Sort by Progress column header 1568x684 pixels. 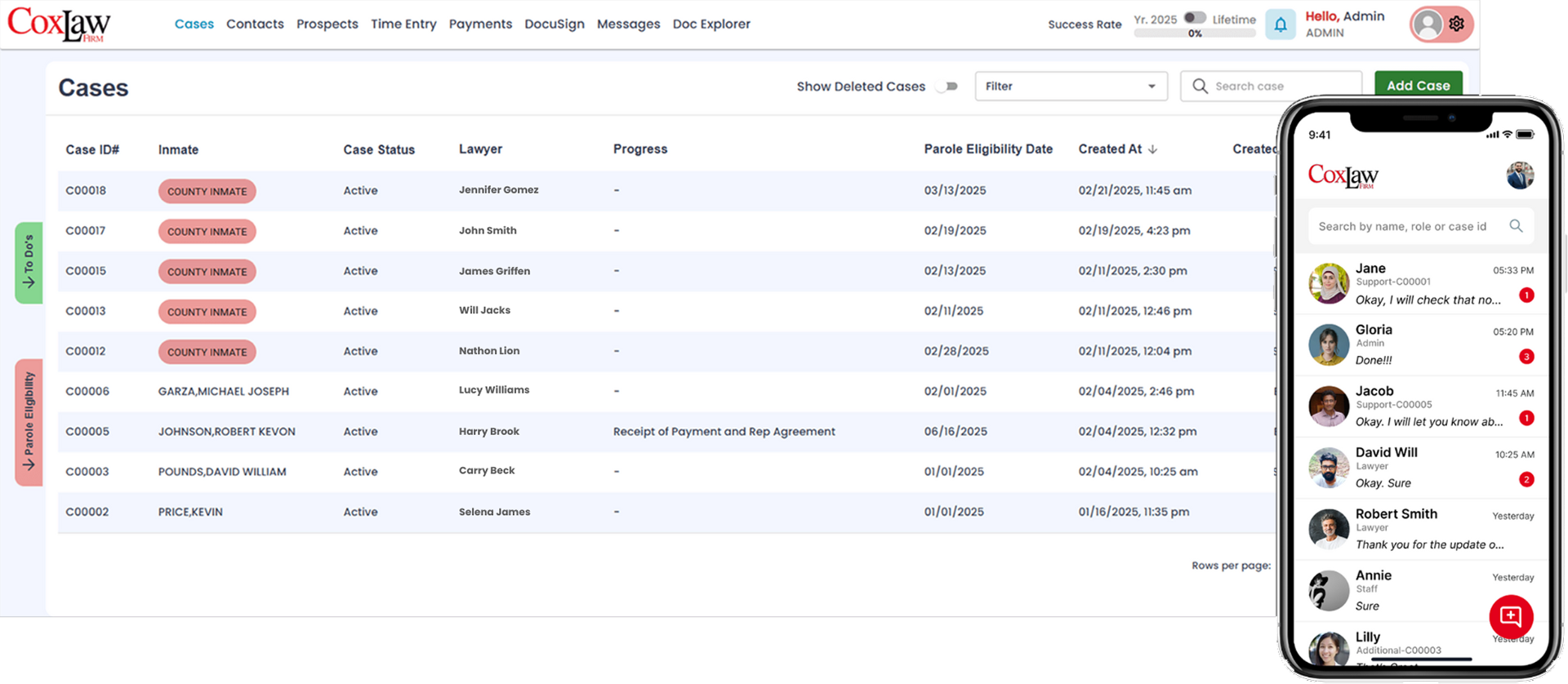pos(640,149)
